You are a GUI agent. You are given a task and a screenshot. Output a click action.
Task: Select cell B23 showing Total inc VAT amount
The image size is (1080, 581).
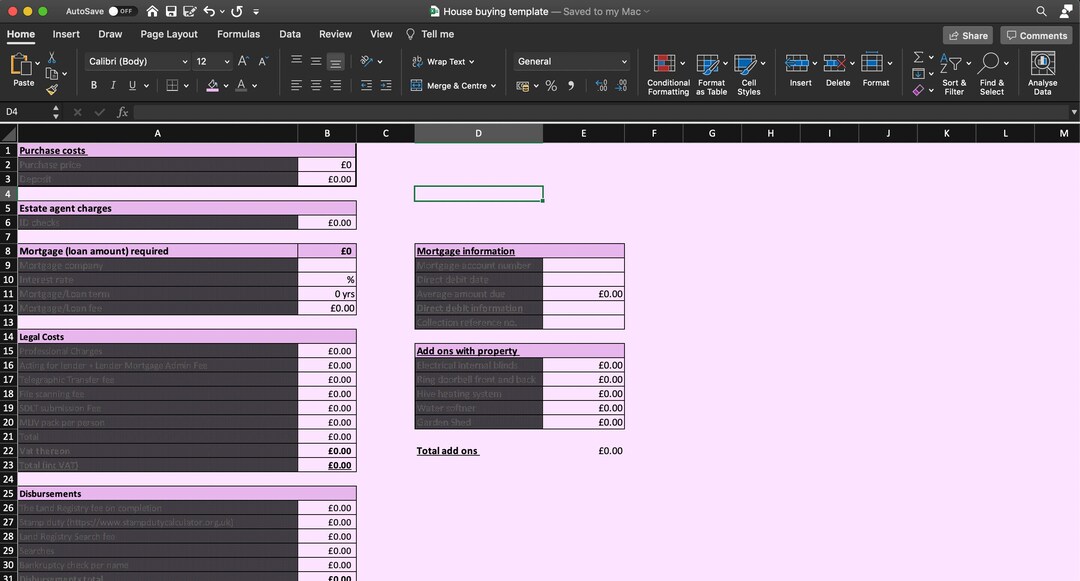327,465
